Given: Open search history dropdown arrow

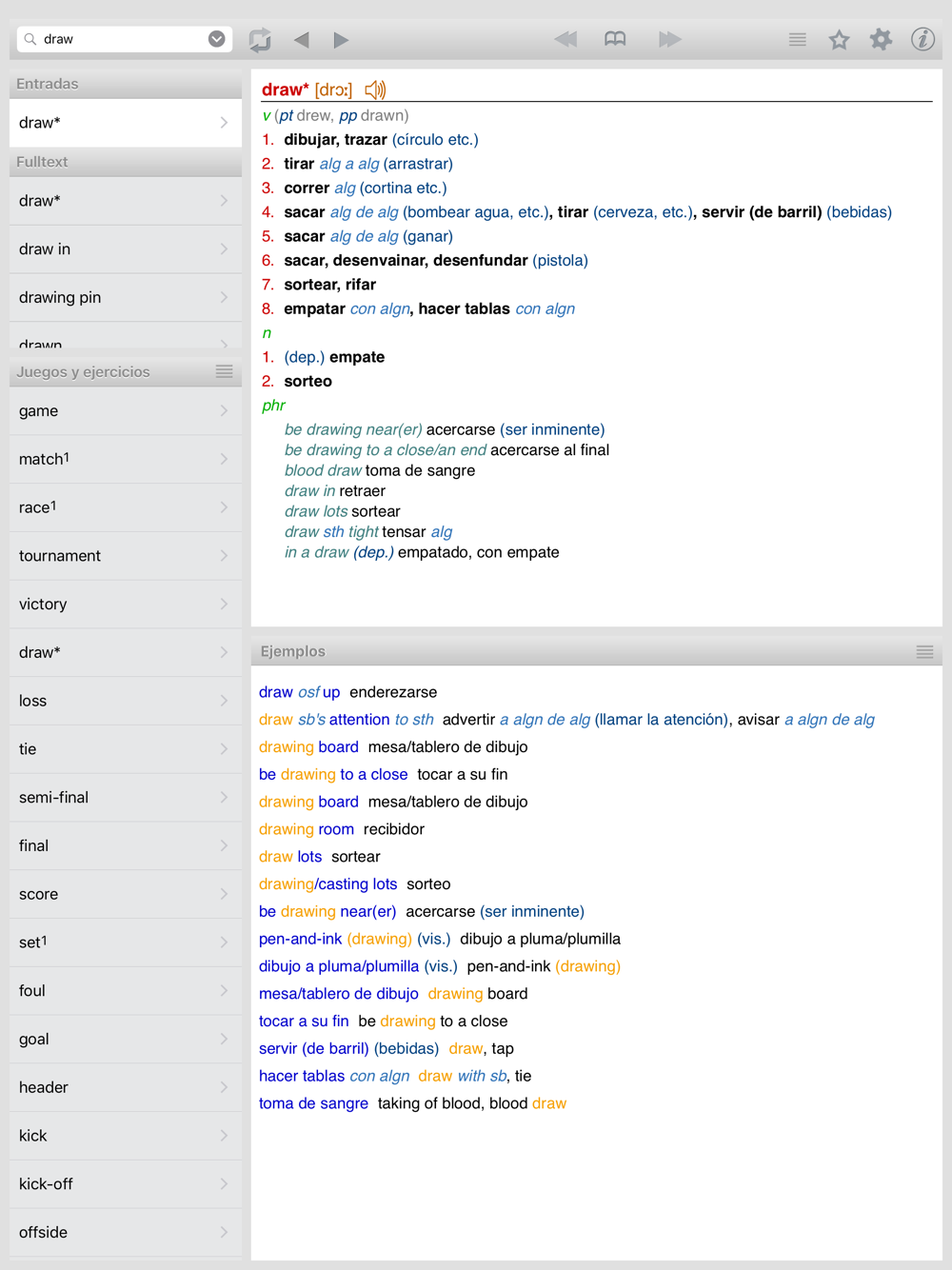Looking at the screenshot, I should [217, 39].
